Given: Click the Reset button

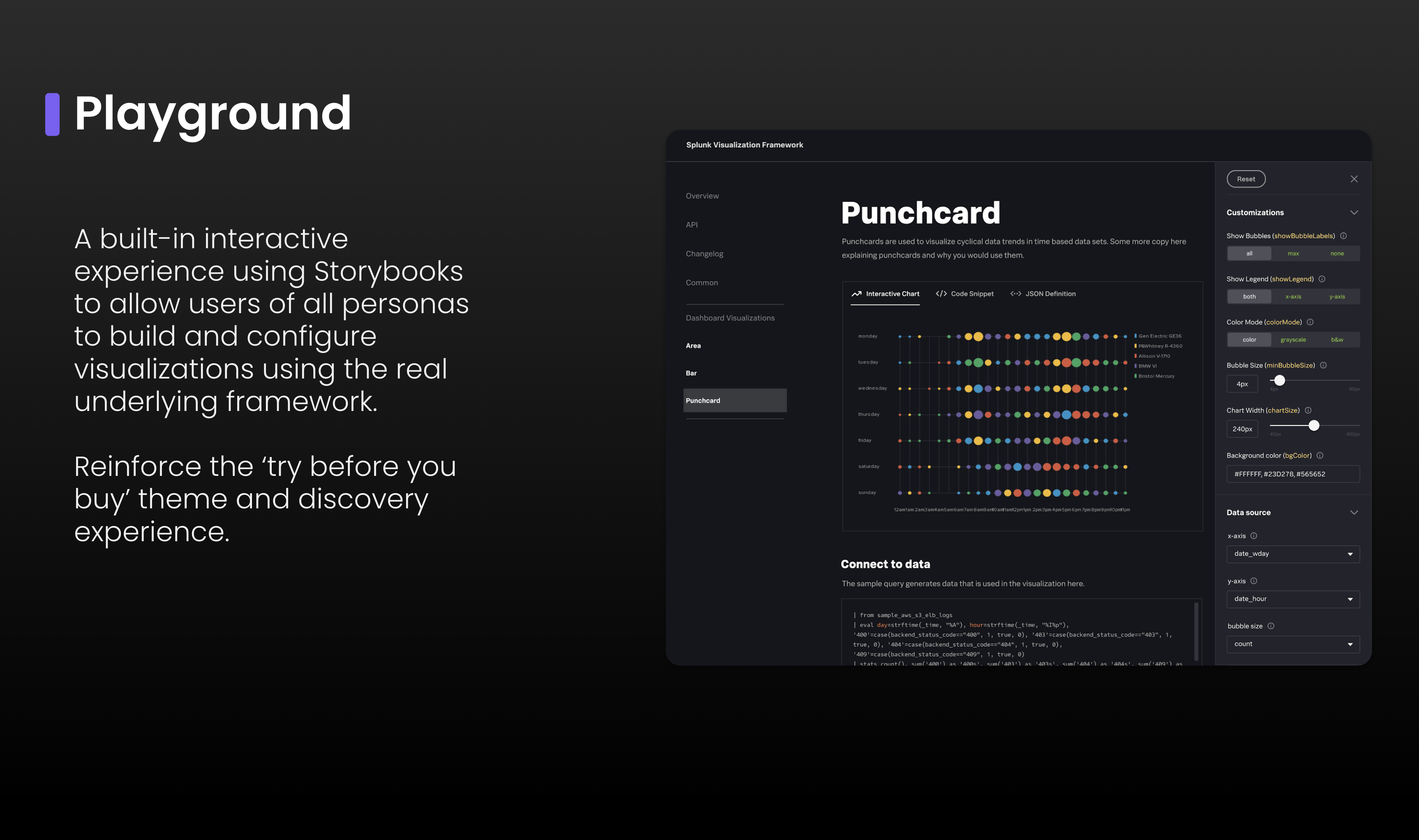Looking at the screenshot, I should coord(1246,179).
